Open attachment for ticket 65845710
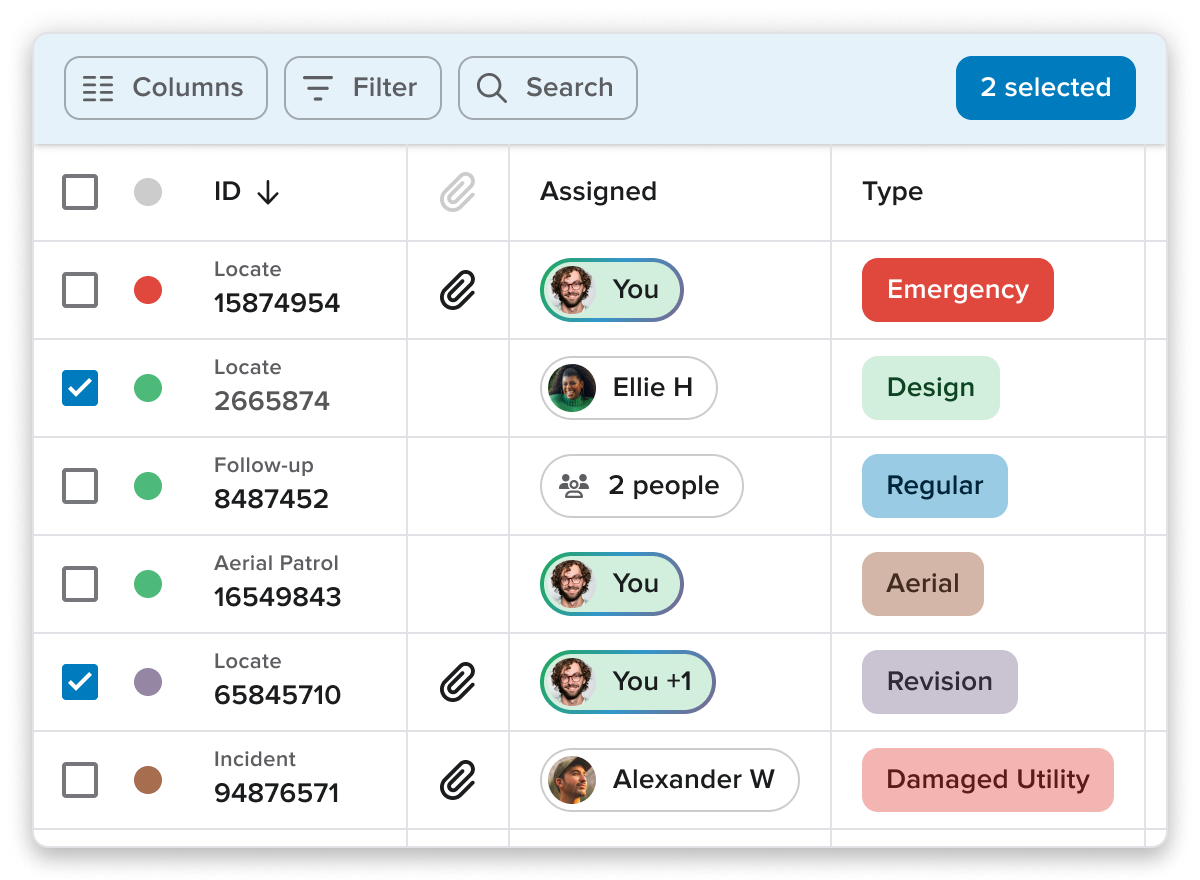 (457, 682)
